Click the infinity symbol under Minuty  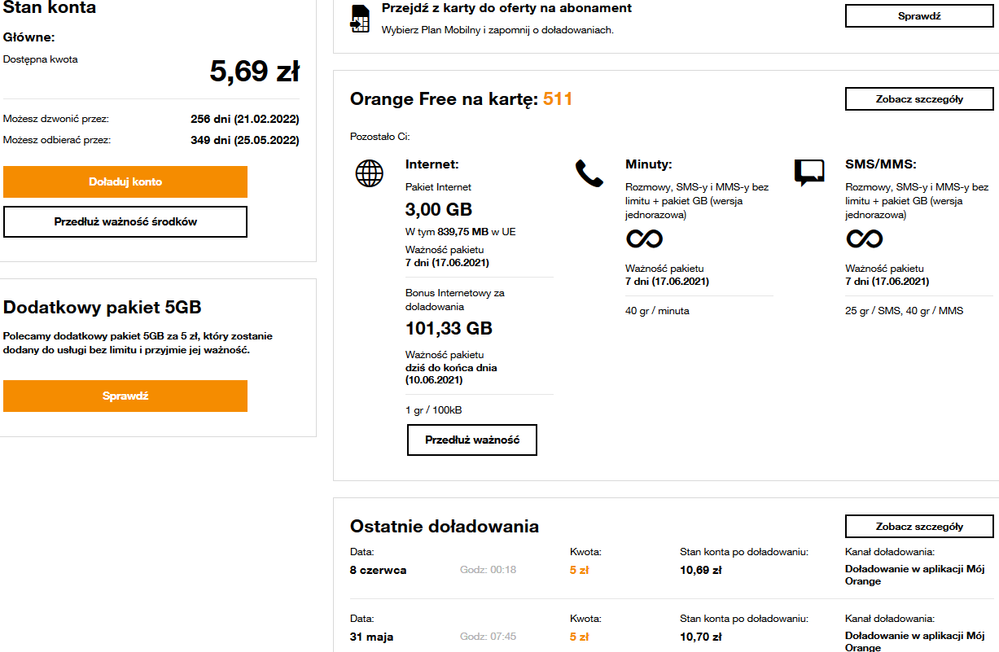click(644, 239)
